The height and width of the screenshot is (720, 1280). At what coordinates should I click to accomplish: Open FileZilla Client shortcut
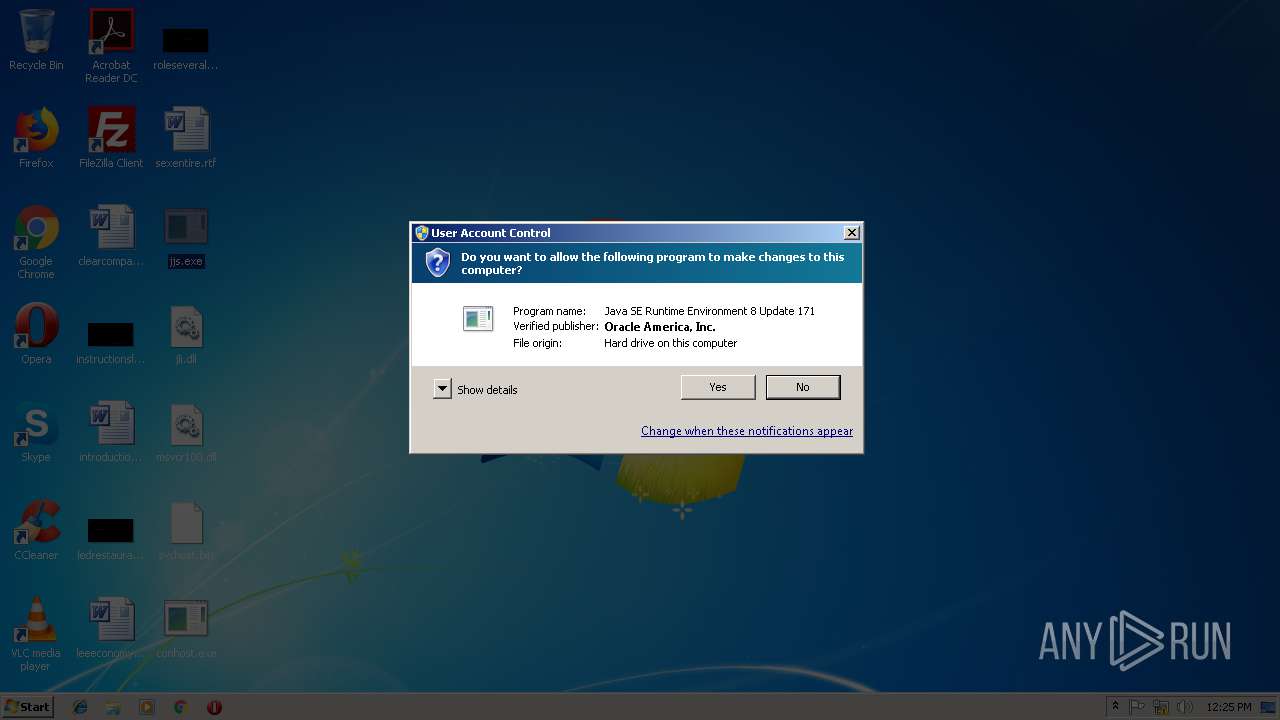coord(111,138)
